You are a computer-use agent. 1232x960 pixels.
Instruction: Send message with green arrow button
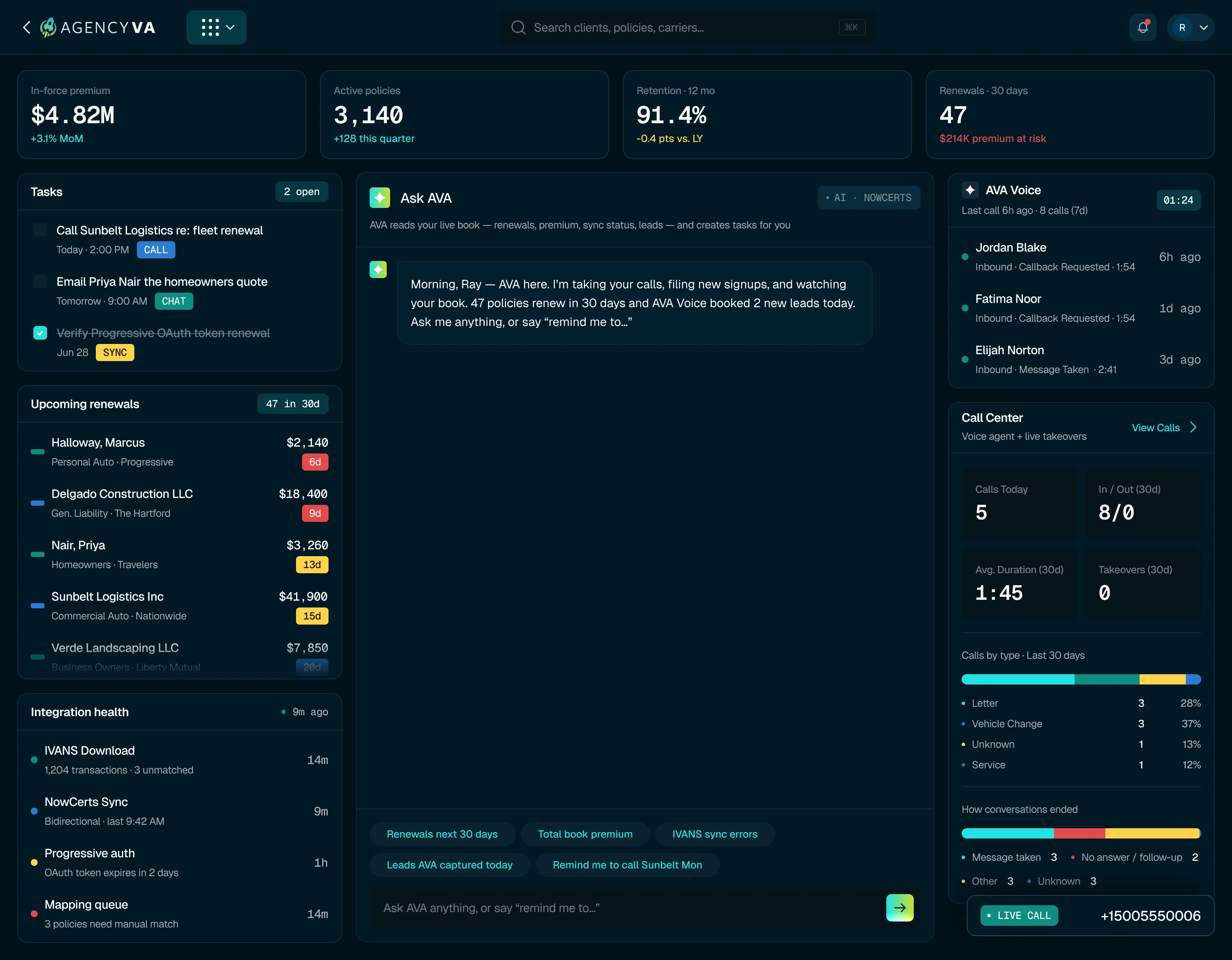(x=900, y=907)
